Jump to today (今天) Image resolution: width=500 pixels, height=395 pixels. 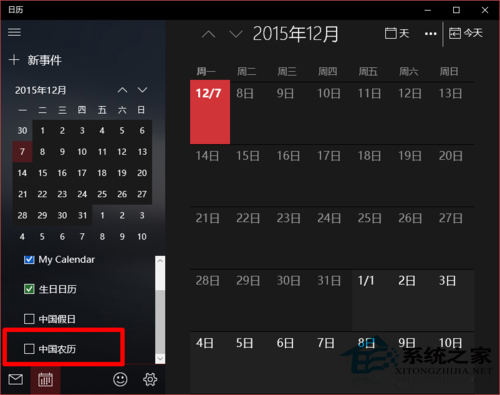(466, 33)
